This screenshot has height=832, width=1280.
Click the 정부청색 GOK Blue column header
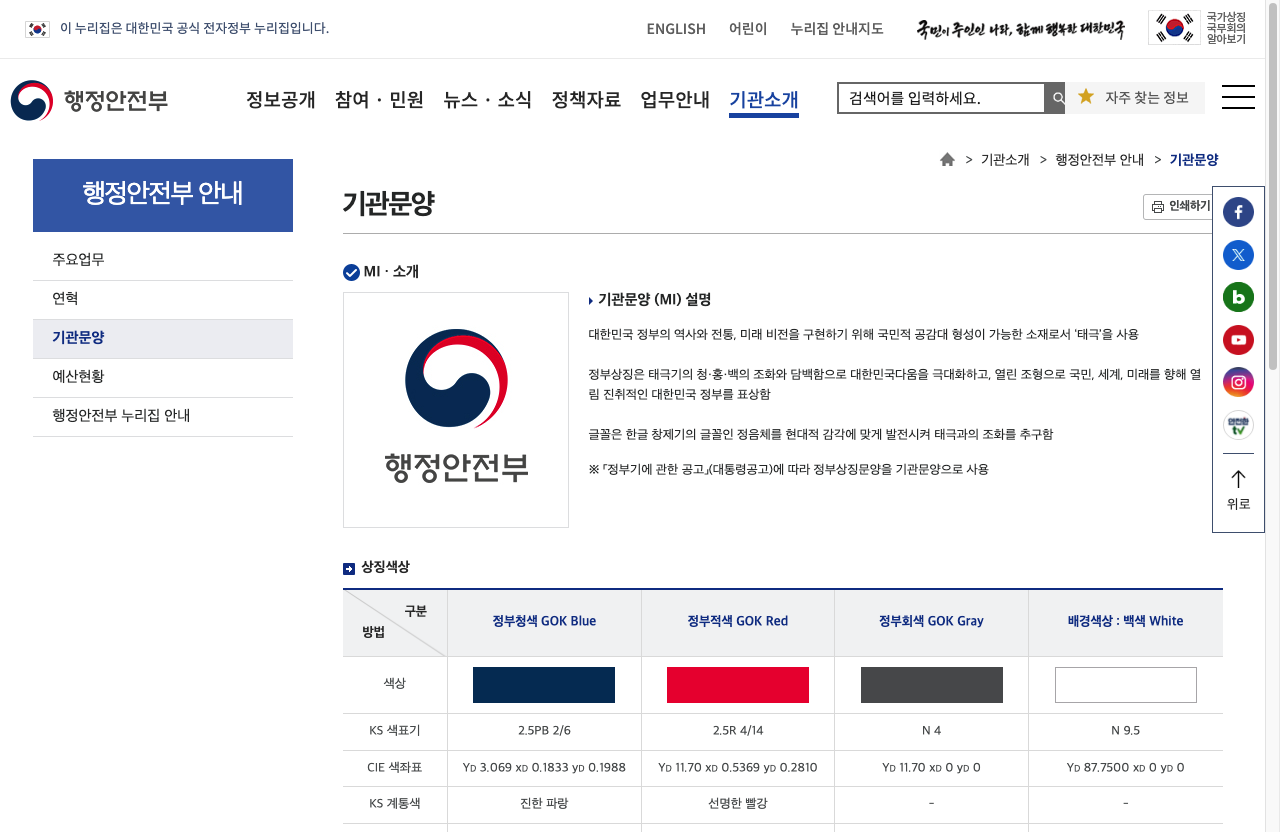point(544,621)
